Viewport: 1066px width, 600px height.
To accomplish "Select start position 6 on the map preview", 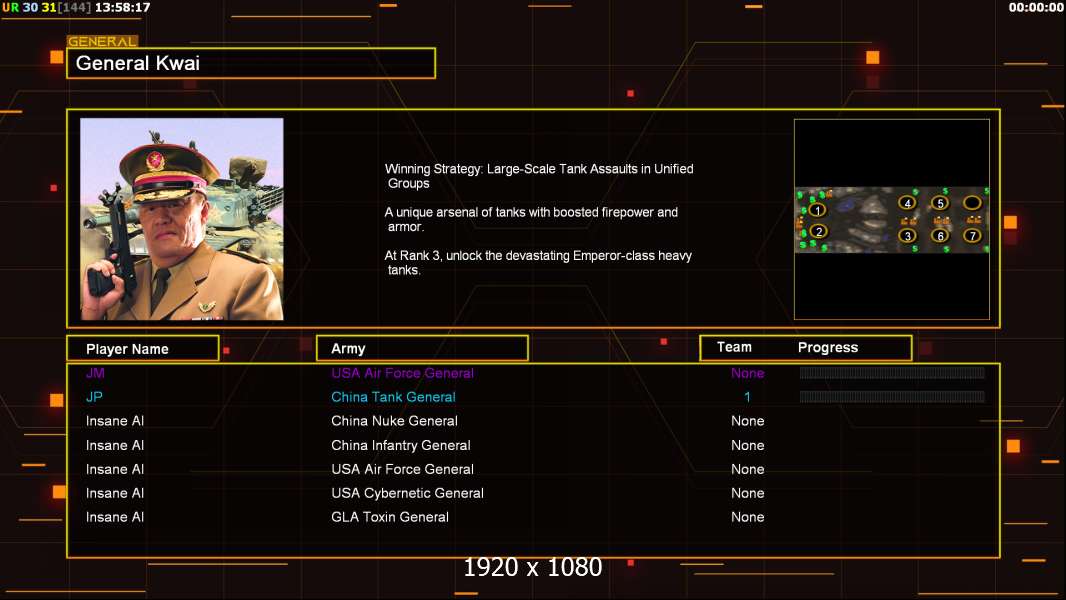I will [940, 236].
